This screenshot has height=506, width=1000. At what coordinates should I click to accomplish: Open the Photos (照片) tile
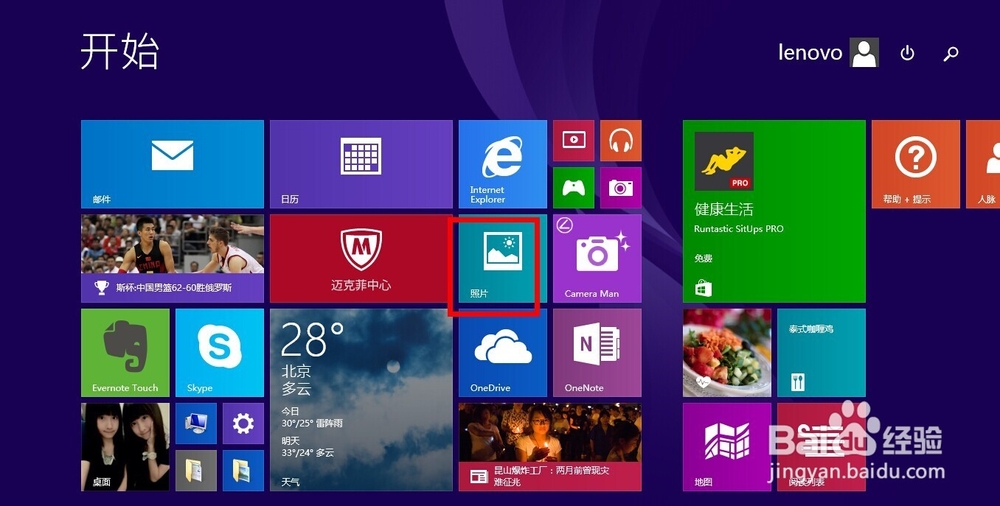tap(503, 258)
